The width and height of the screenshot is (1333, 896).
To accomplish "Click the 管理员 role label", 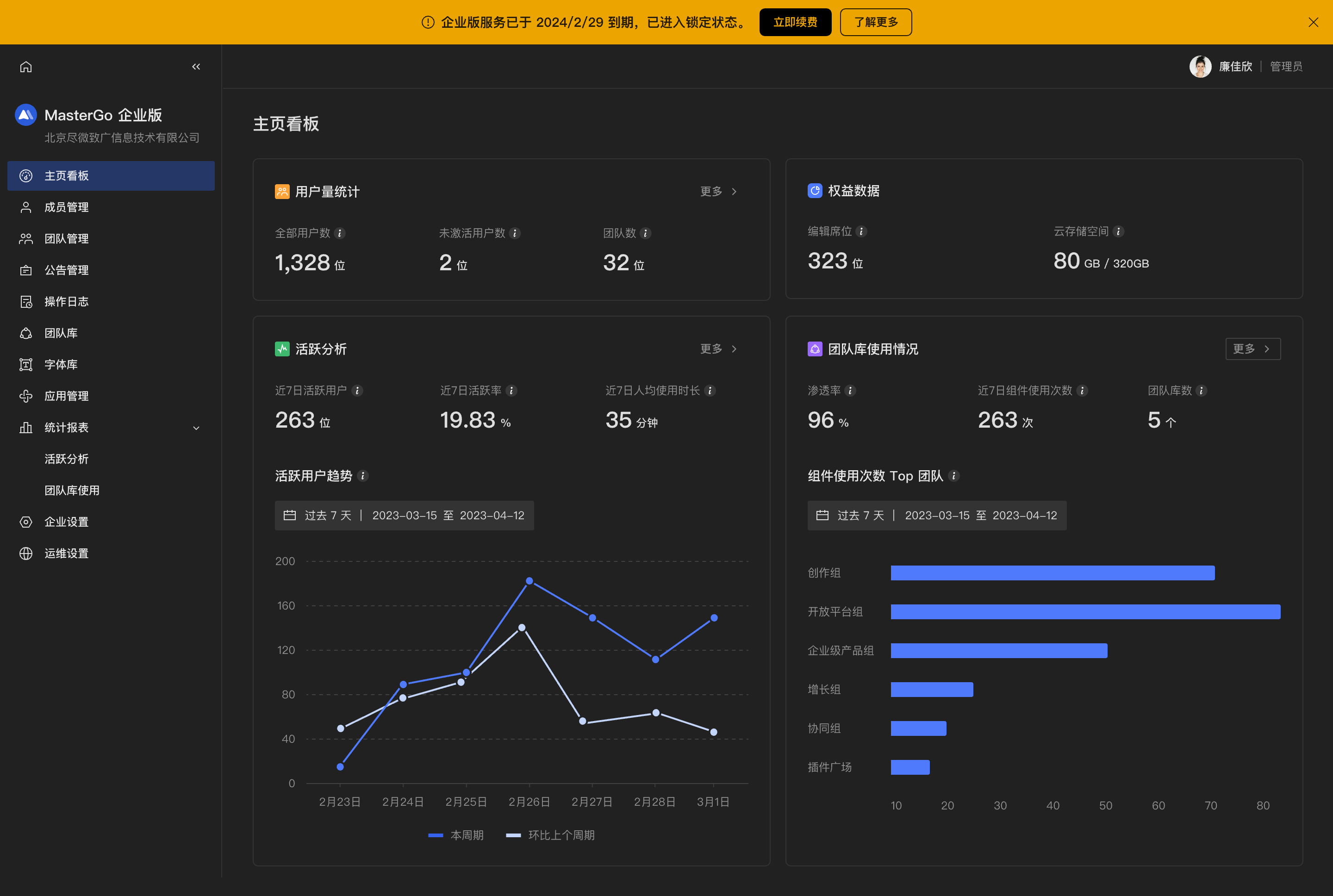I will [1286, 66].
